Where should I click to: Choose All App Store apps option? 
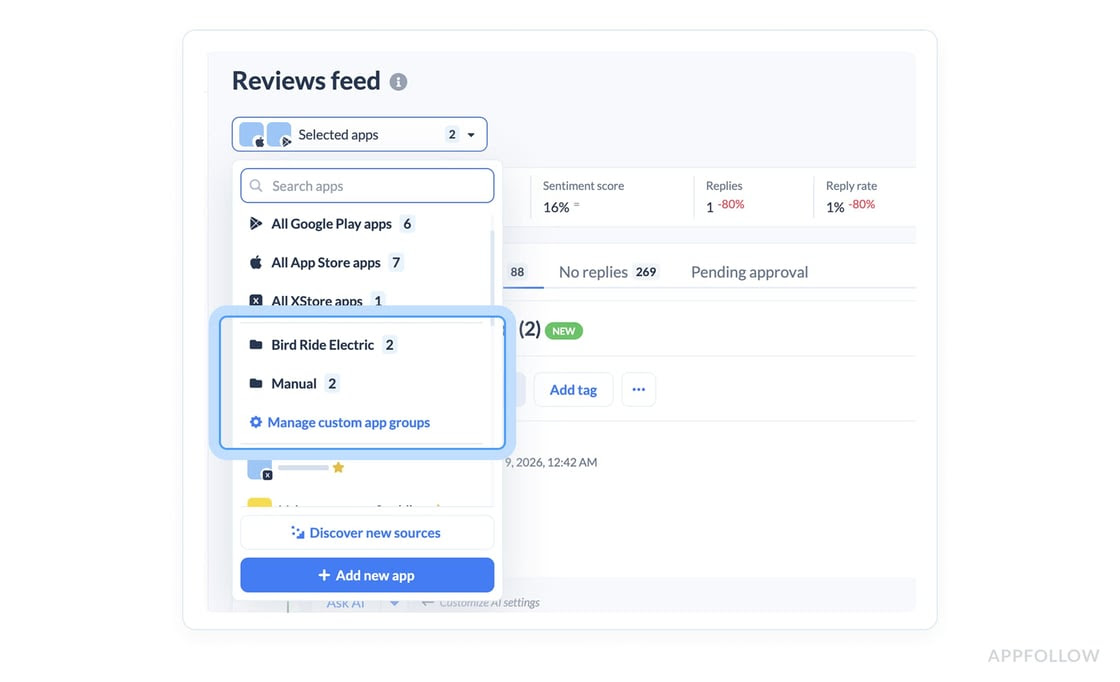click(x=326, y=263)
